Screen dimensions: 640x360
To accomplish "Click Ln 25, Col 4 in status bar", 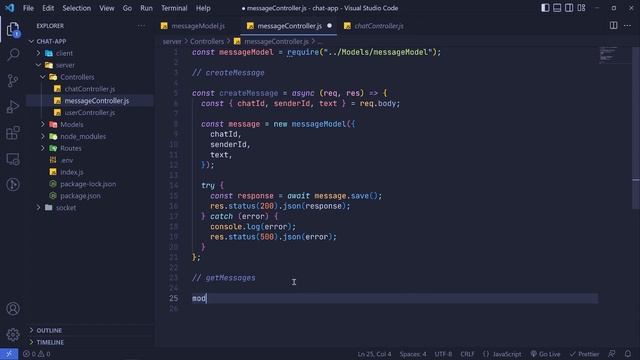I will coord(374,354).
